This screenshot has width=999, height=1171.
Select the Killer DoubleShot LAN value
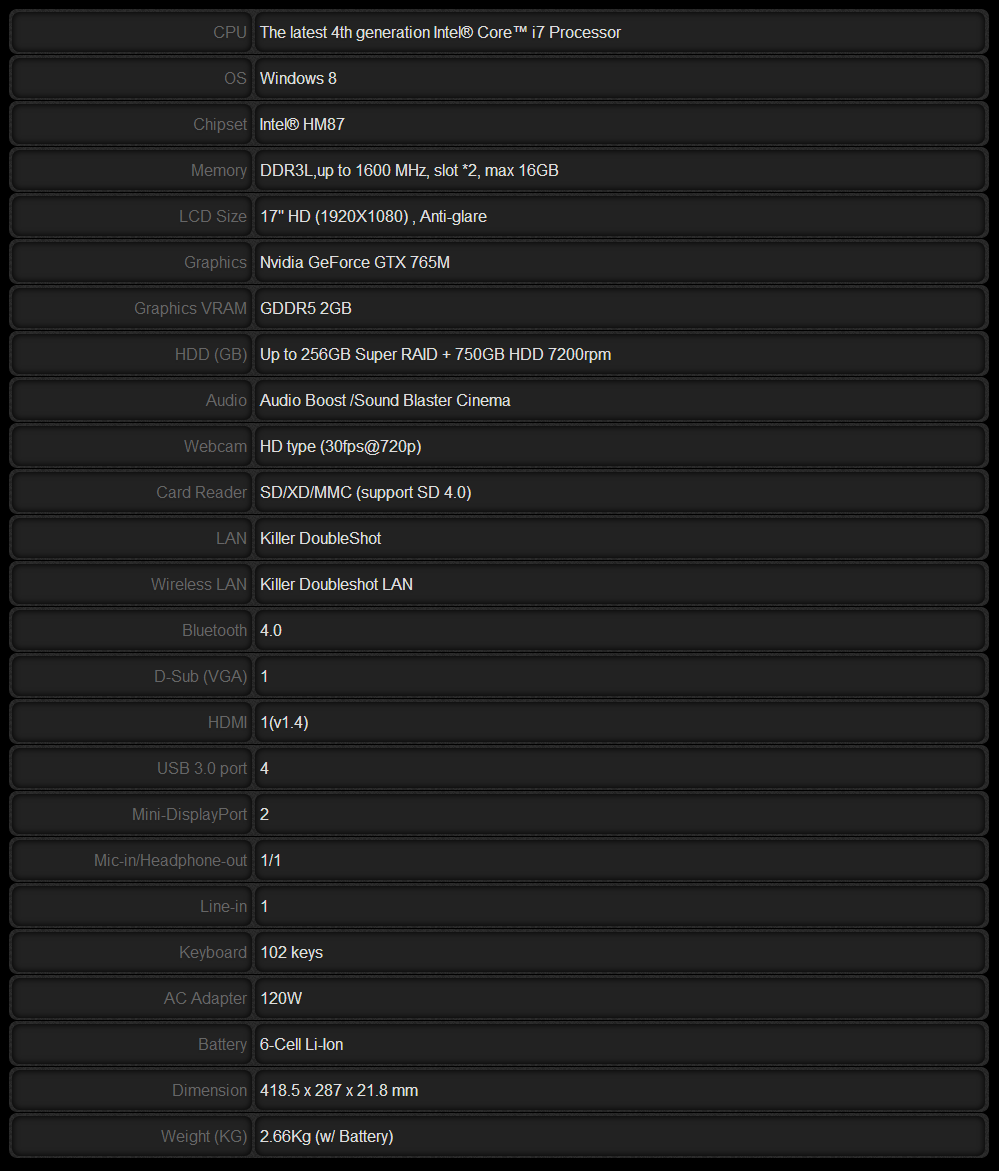320,538
